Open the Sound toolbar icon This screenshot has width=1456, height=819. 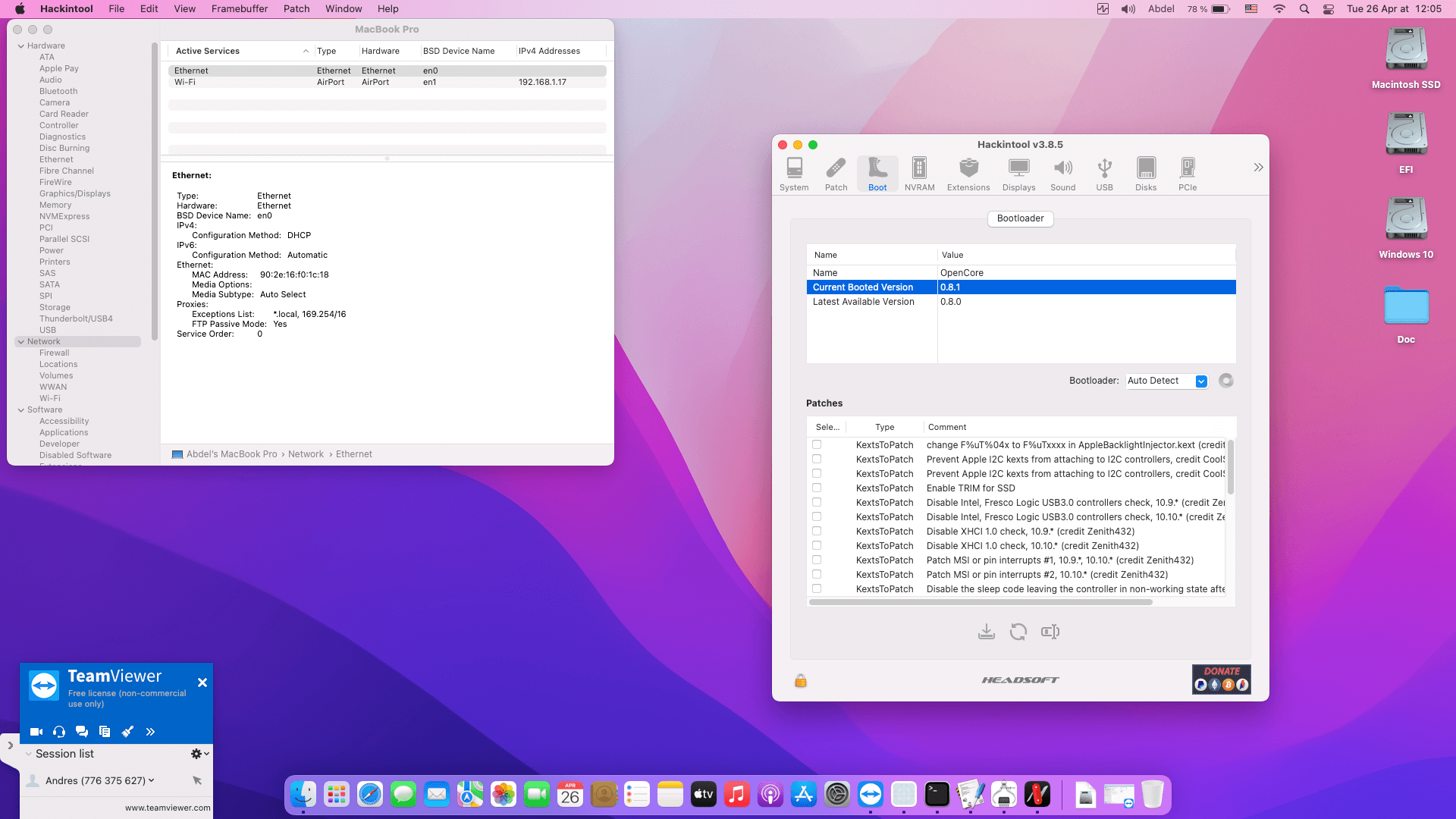(1062, 174)
